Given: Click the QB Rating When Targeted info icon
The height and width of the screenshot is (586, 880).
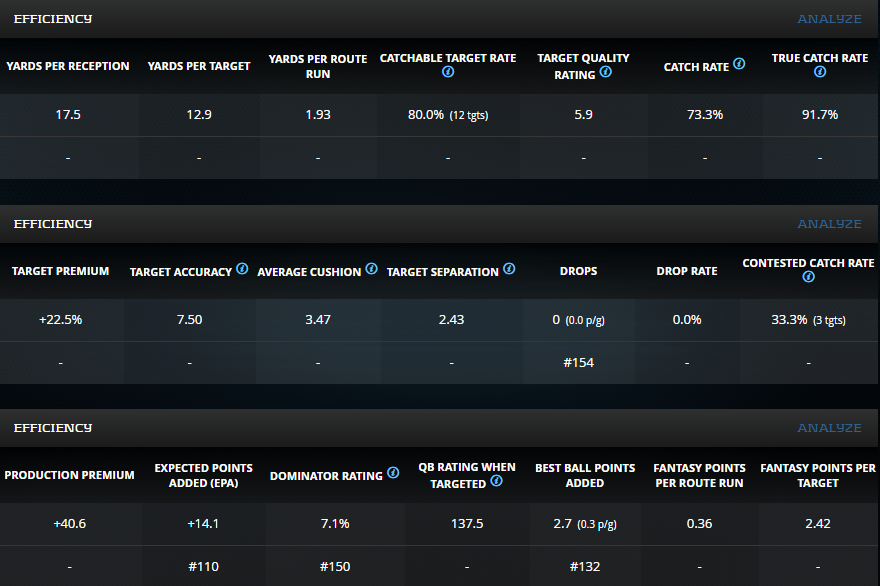Looking at the screenshot, I should [497, 481].
